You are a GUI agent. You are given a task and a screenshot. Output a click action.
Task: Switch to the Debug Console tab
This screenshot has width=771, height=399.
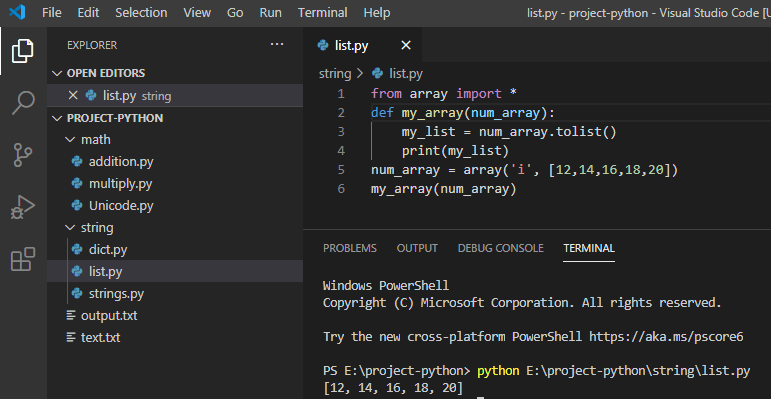pyautogui.click(x=501, y=248)
